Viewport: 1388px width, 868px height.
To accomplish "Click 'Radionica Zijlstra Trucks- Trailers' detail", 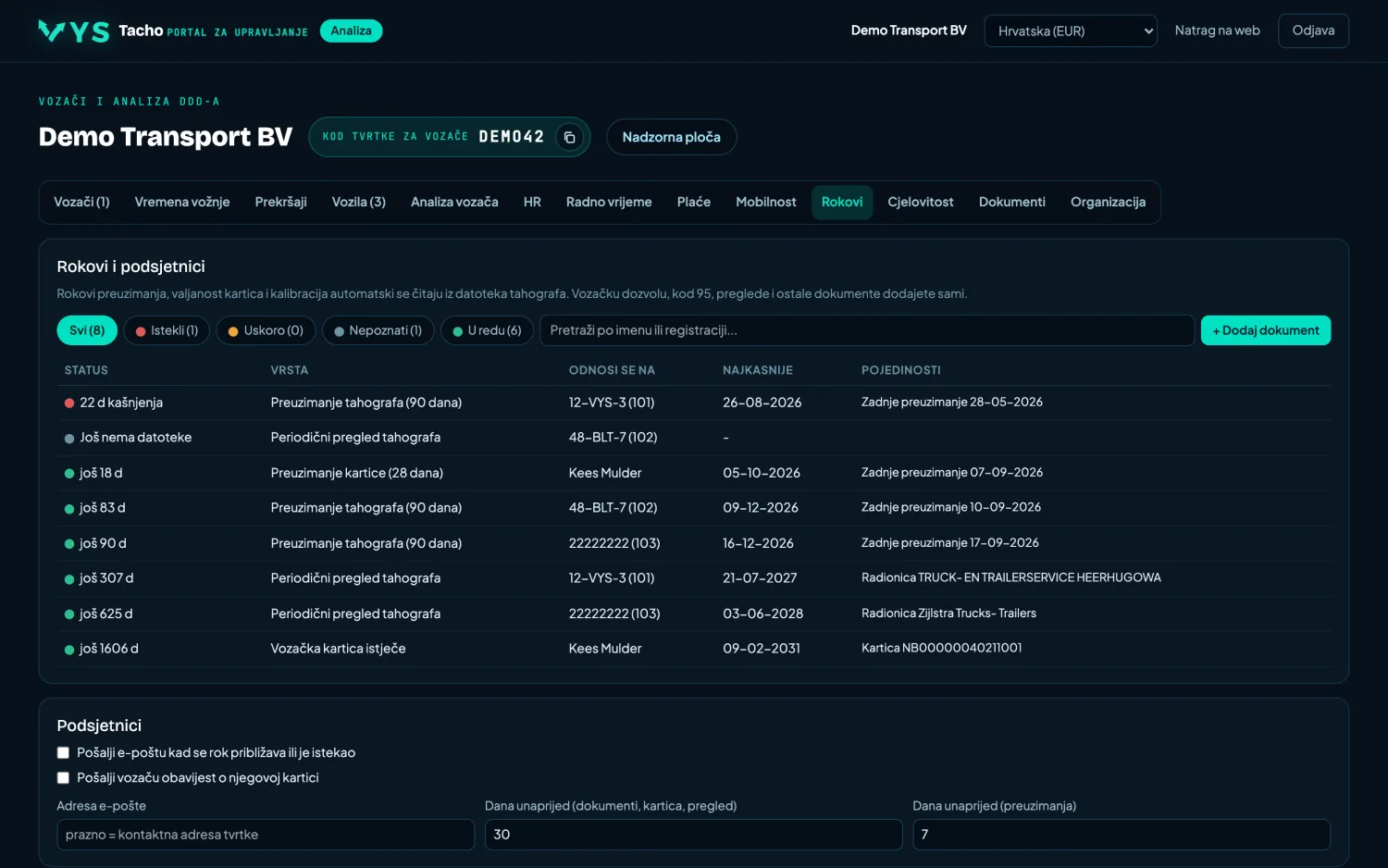I will pyautogui.click(x=948, y=613).
